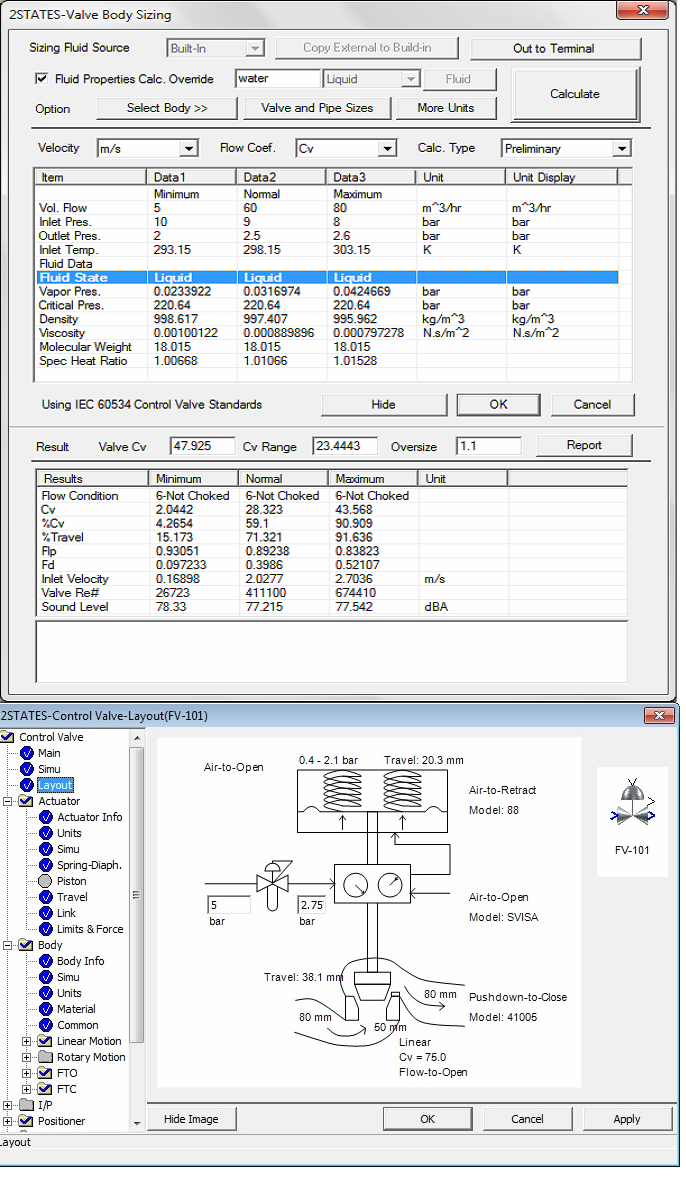The height and width of the screenshot is (1178, 686).
Task: Click the Valve and Pipe Sizes button
Action: click(x=316, y=108)
